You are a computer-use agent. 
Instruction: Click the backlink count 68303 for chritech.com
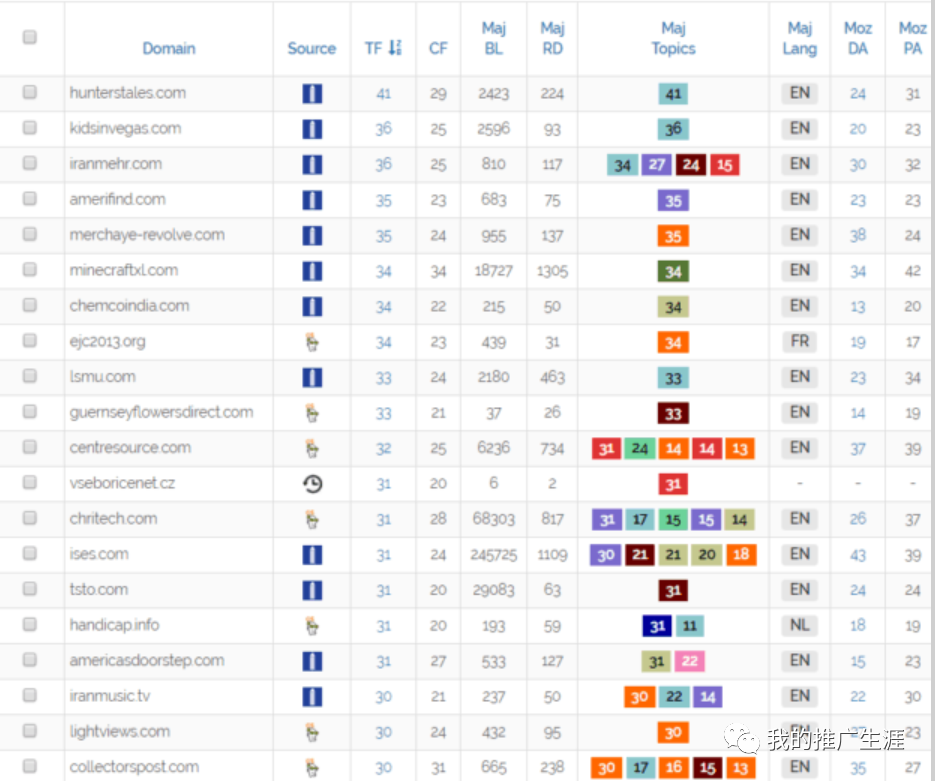494,519
